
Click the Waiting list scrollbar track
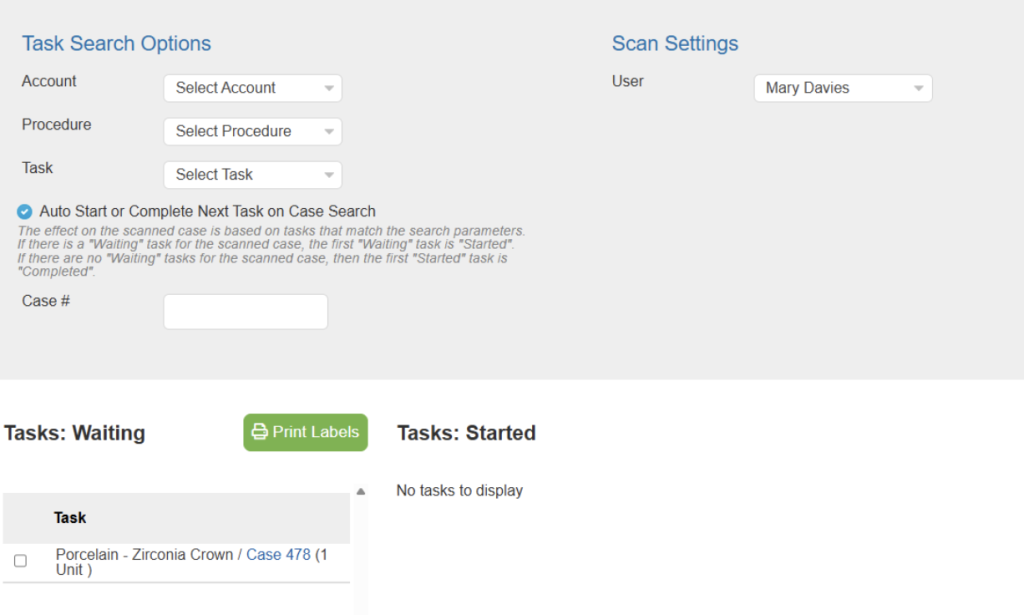361,550
